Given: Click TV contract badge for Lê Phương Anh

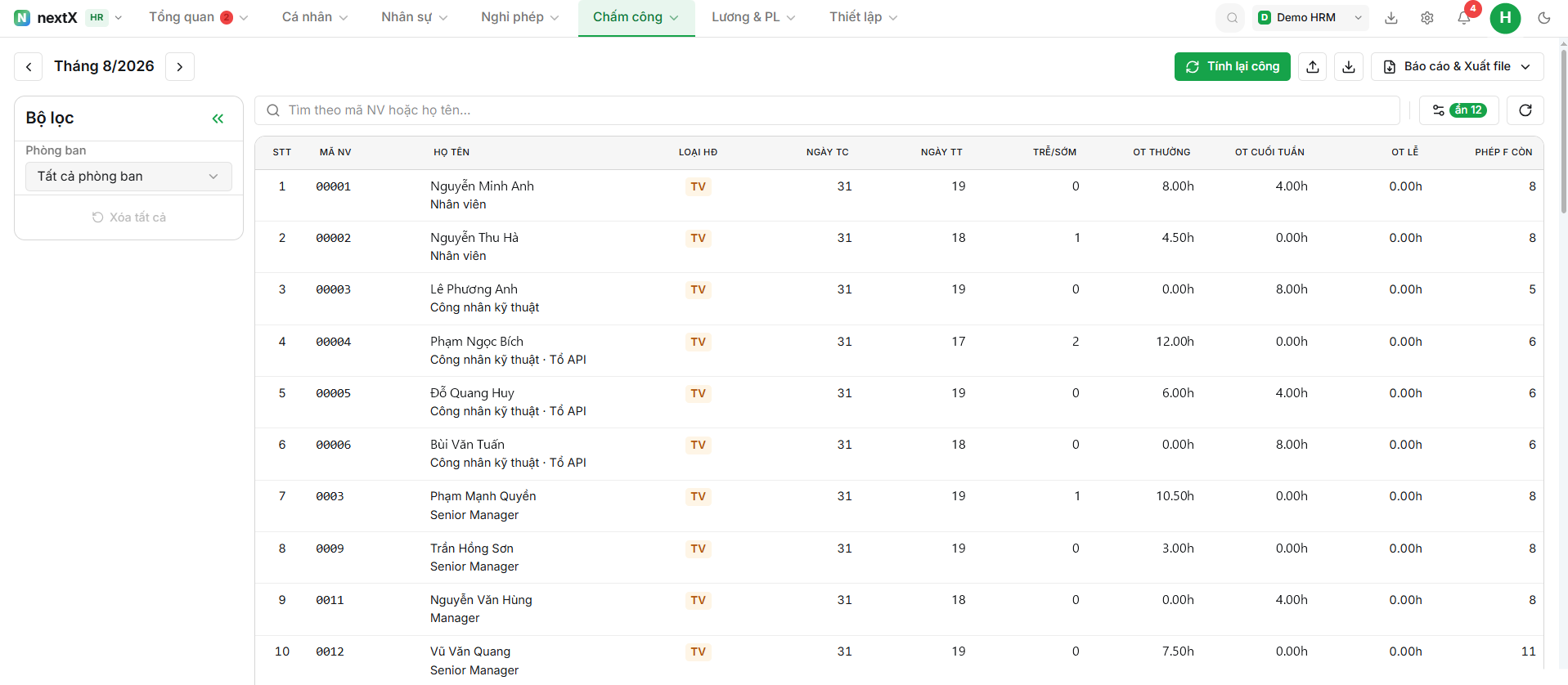Looking at the screenshot, I should point(698,290).
